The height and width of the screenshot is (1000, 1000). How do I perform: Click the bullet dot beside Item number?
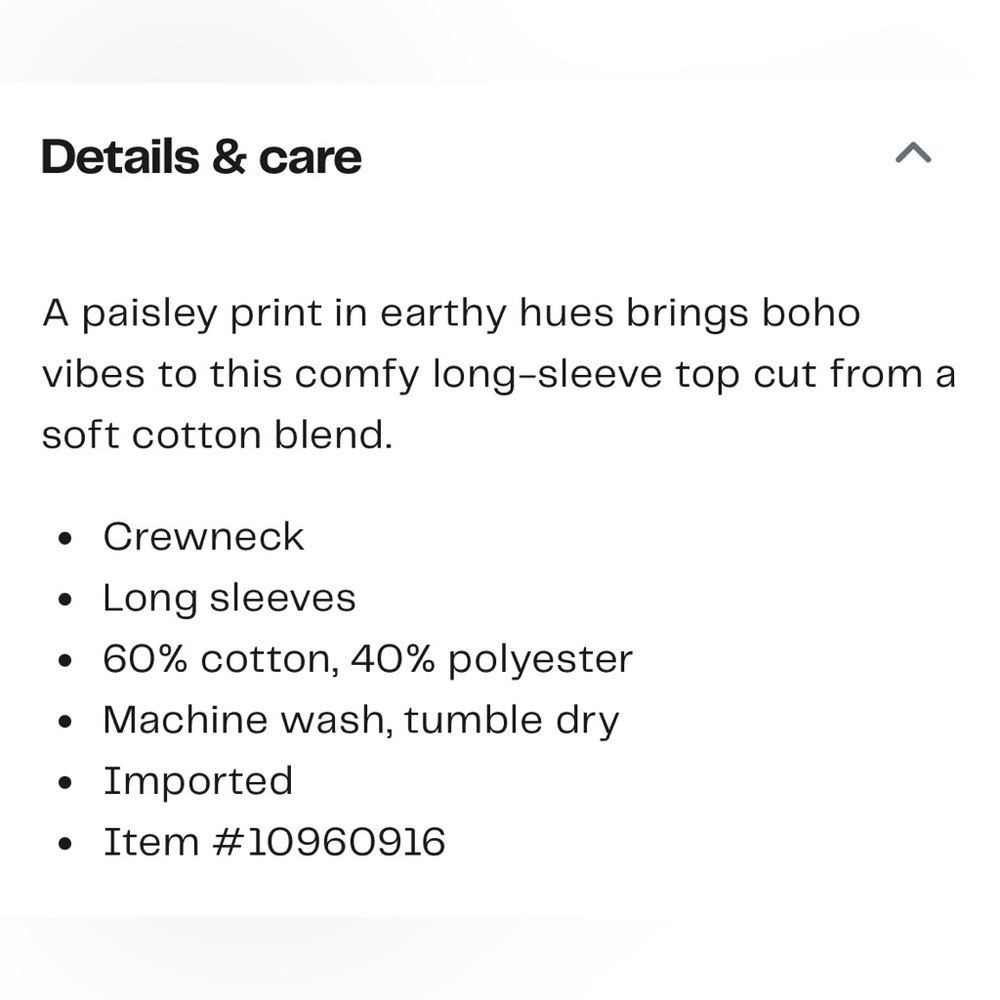(x=64, y=844)
